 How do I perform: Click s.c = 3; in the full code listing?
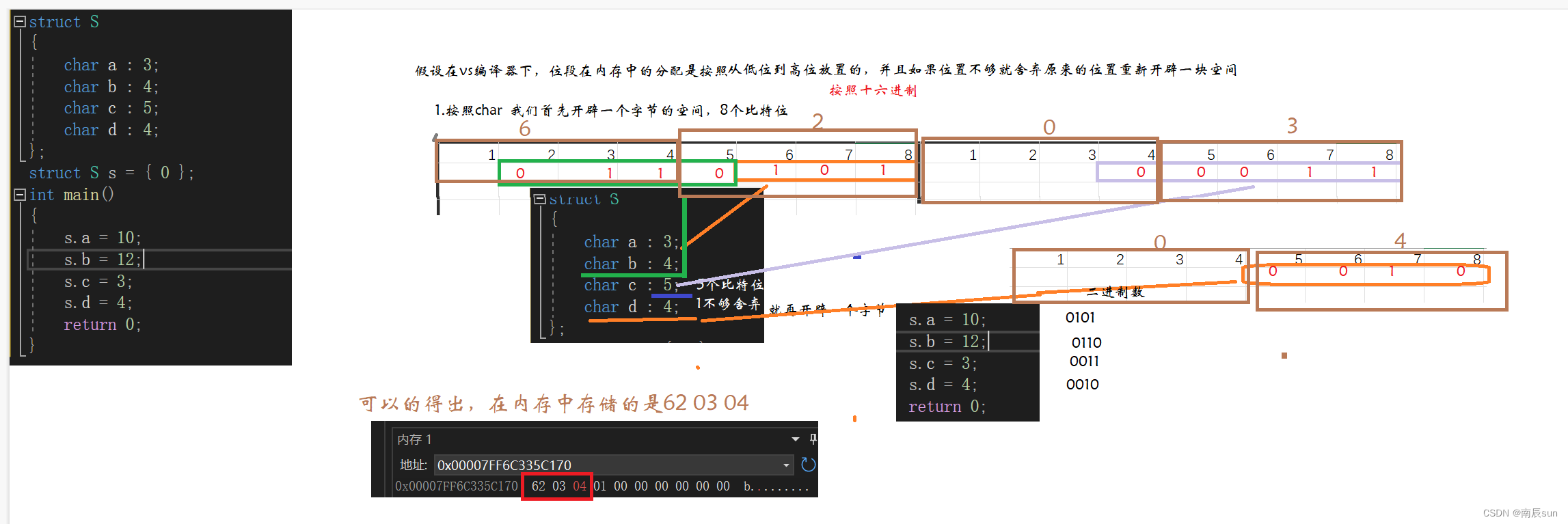click(x=98, y=281)
